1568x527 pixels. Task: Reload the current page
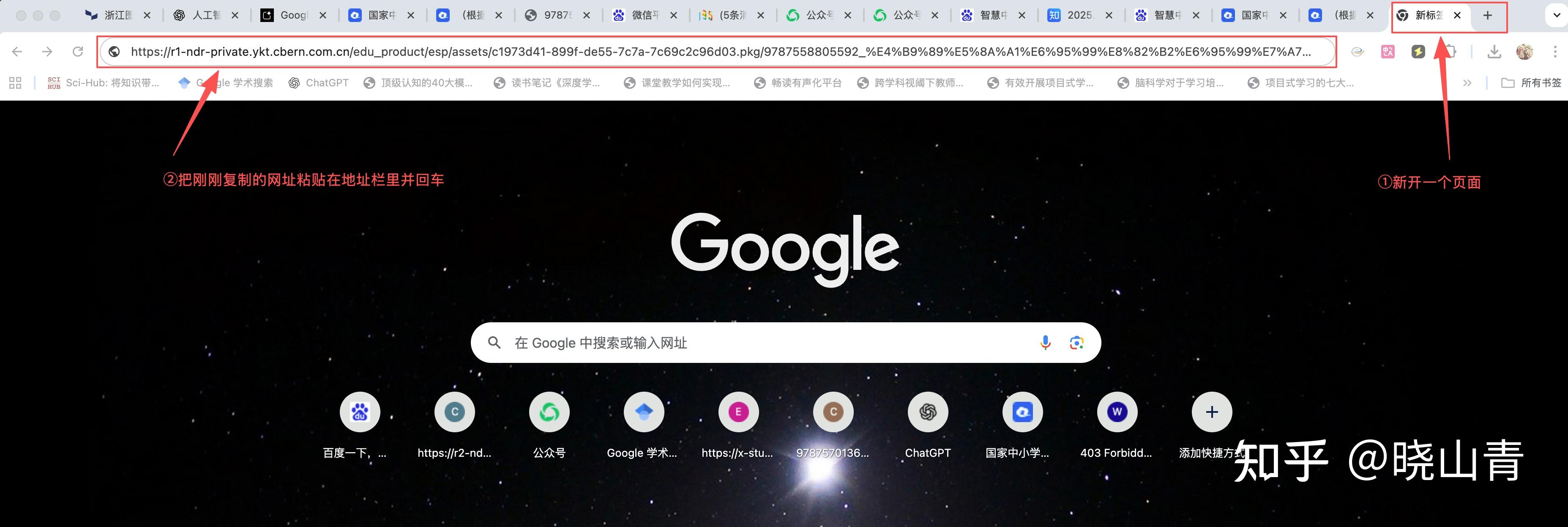point(77,52)
